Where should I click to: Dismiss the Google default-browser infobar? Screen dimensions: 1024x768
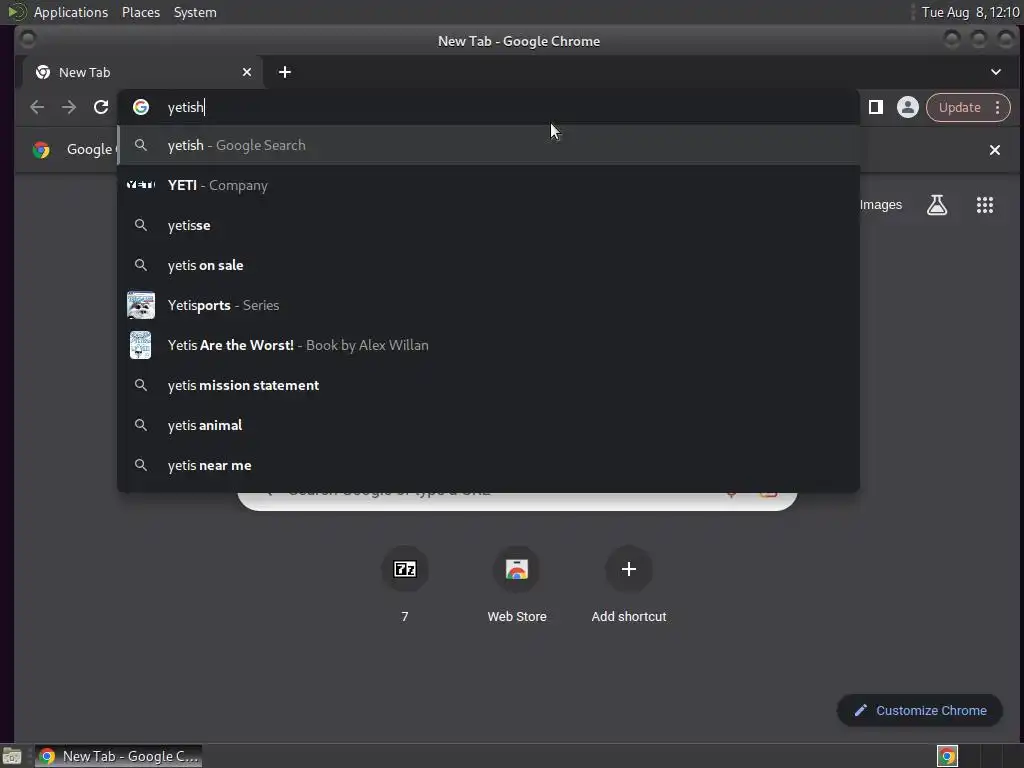(x=995, y=150)
